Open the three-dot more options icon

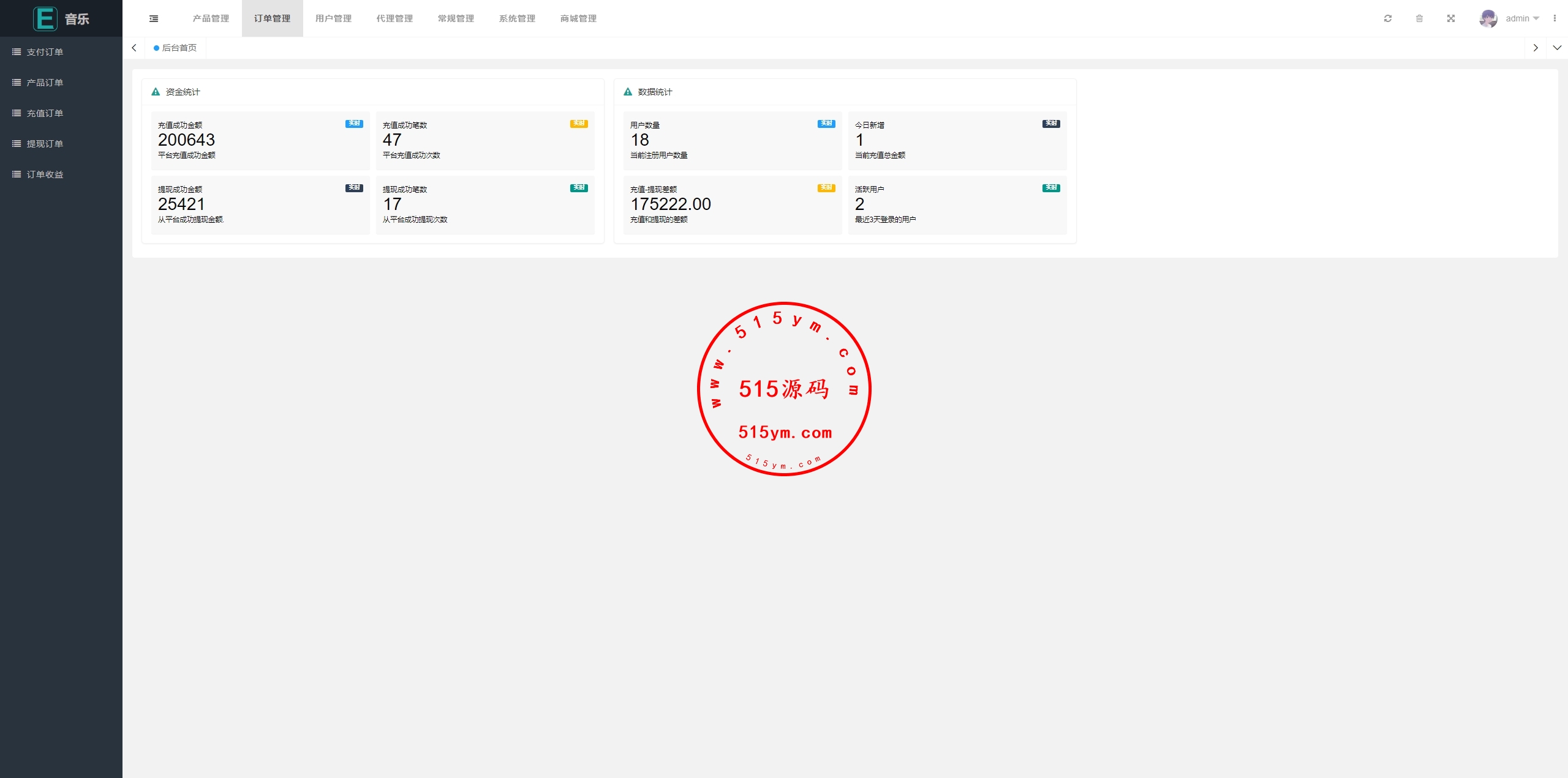[x=1555, y=18]
